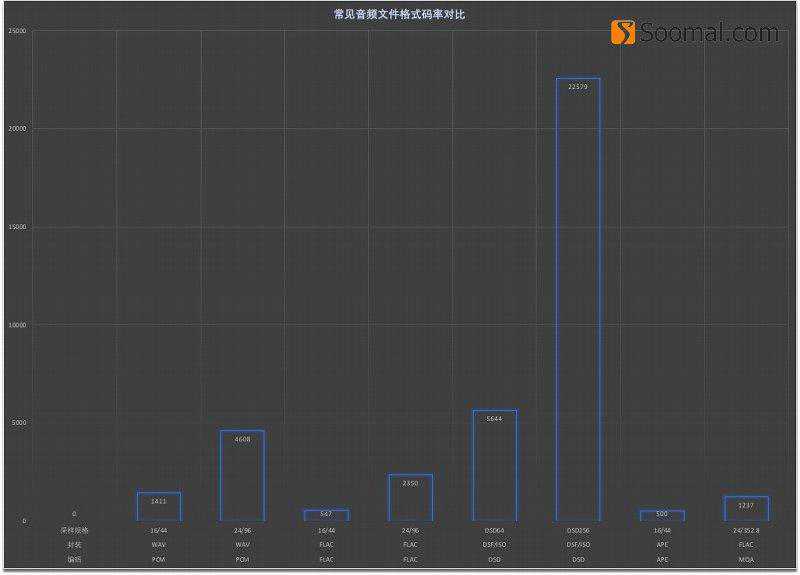
Task: Click the 5000 y-axis tick label
Action: pos(18,423)
